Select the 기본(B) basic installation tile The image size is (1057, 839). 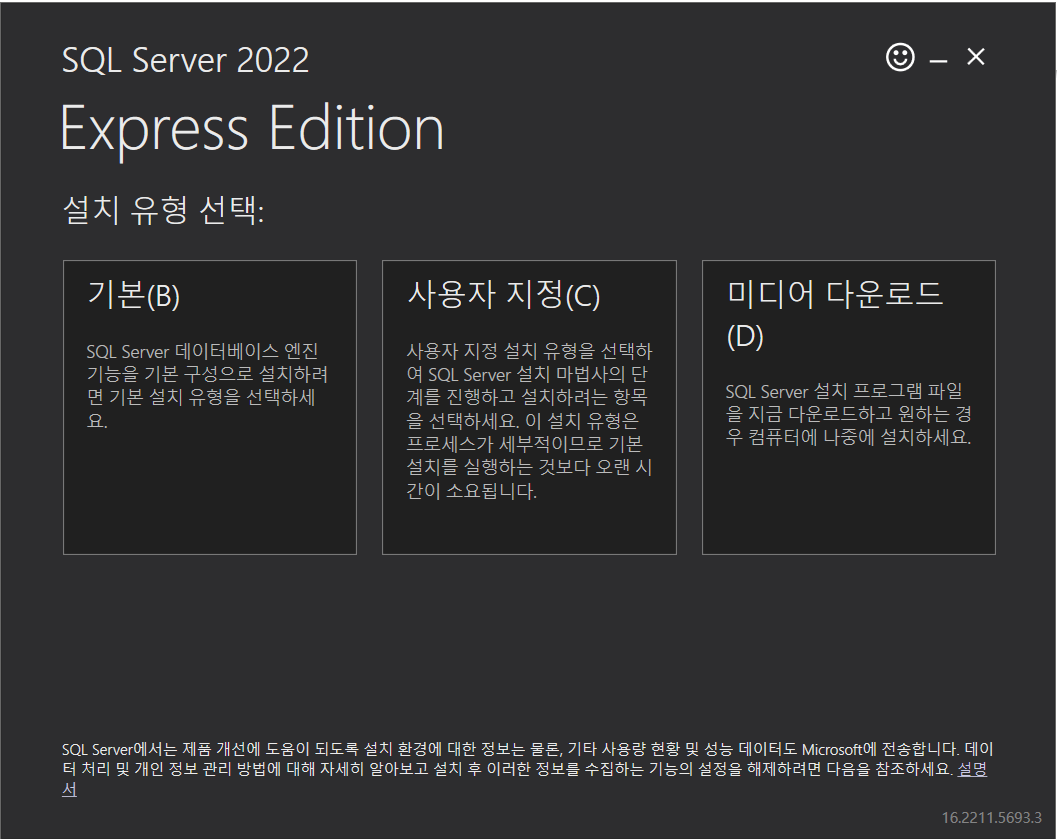click(209, 406)
